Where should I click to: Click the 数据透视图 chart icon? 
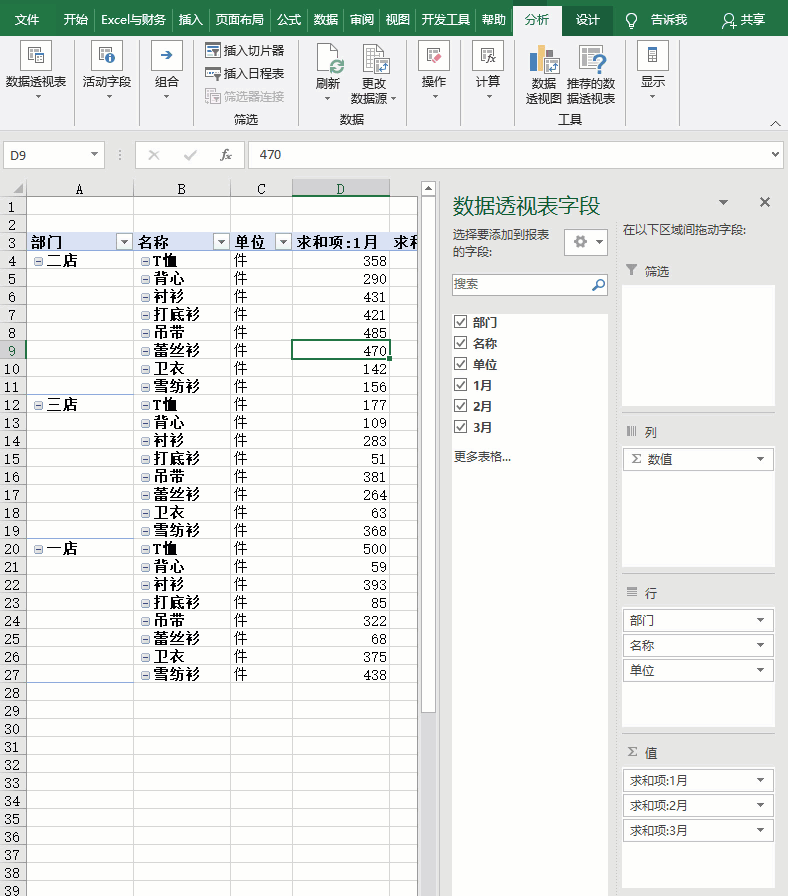coord(543,59)
